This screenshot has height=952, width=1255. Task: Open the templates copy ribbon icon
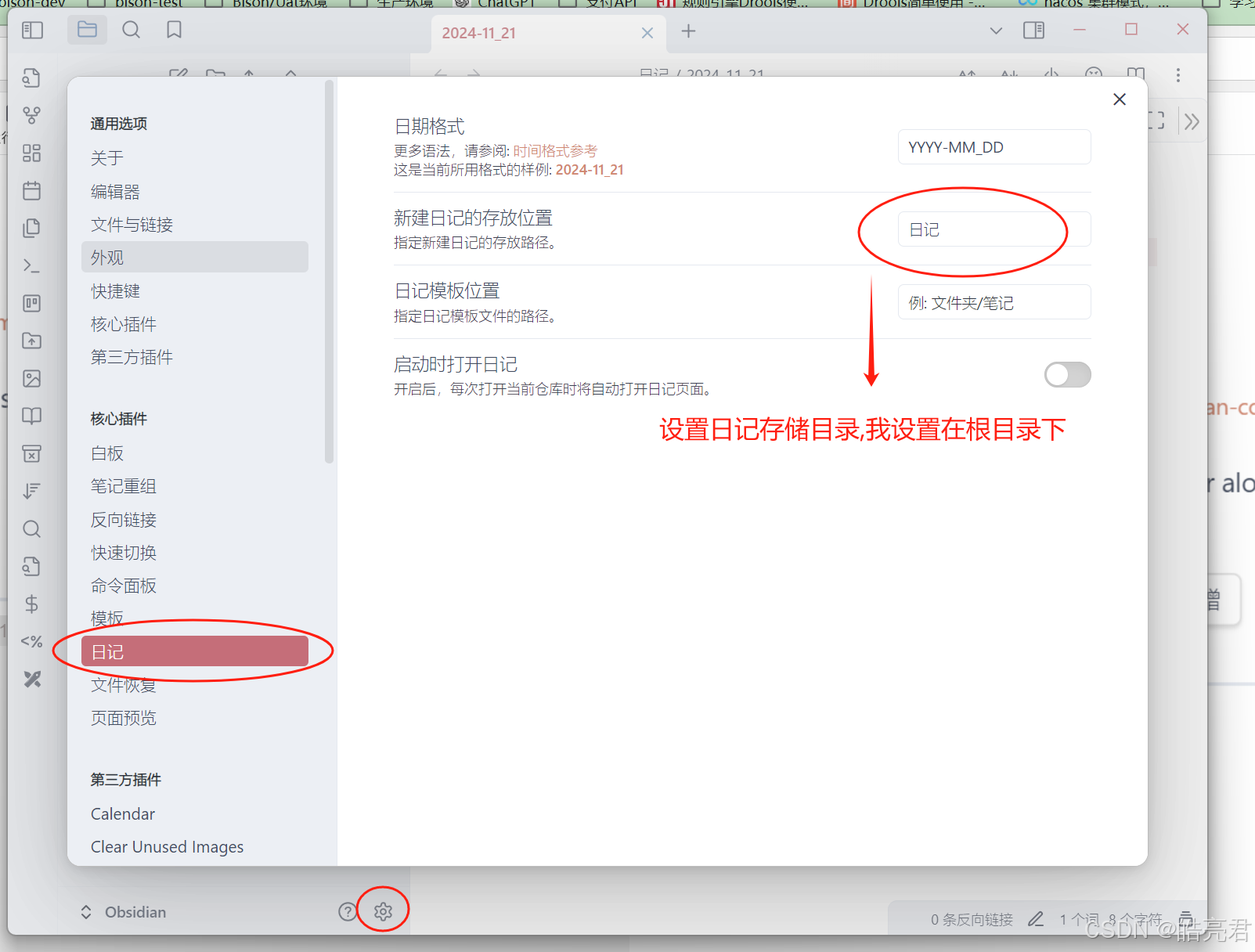pos(31,228)
